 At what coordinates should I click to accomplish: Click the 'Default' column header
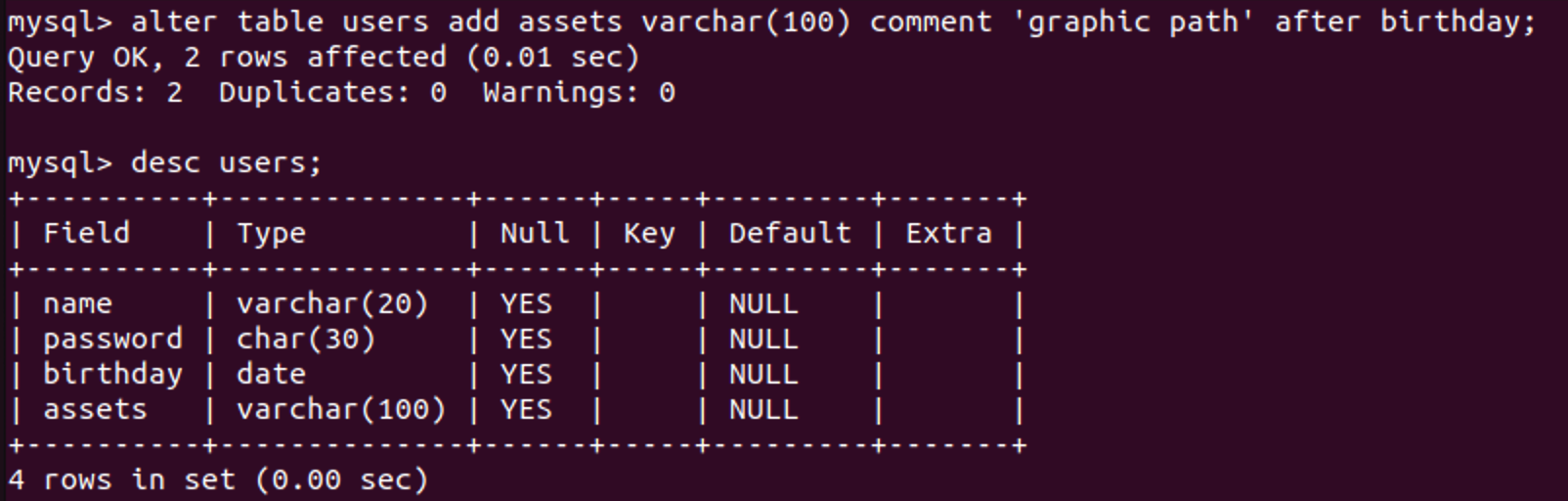click(790, 233)
